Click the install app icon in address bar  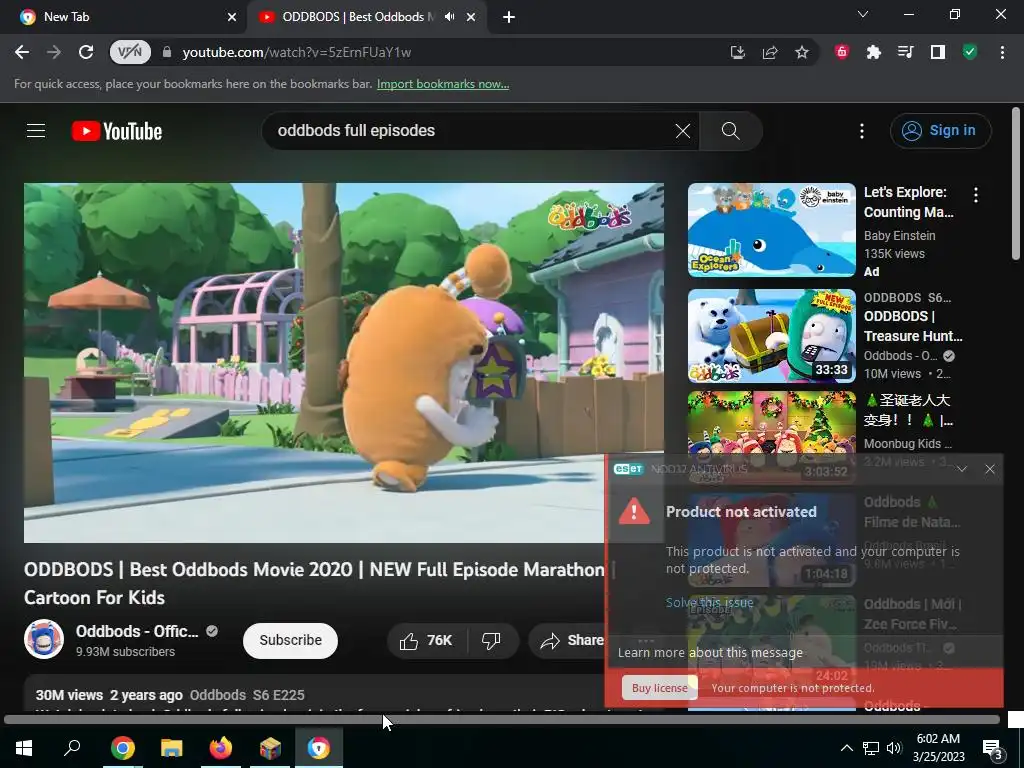click(737, 52)
